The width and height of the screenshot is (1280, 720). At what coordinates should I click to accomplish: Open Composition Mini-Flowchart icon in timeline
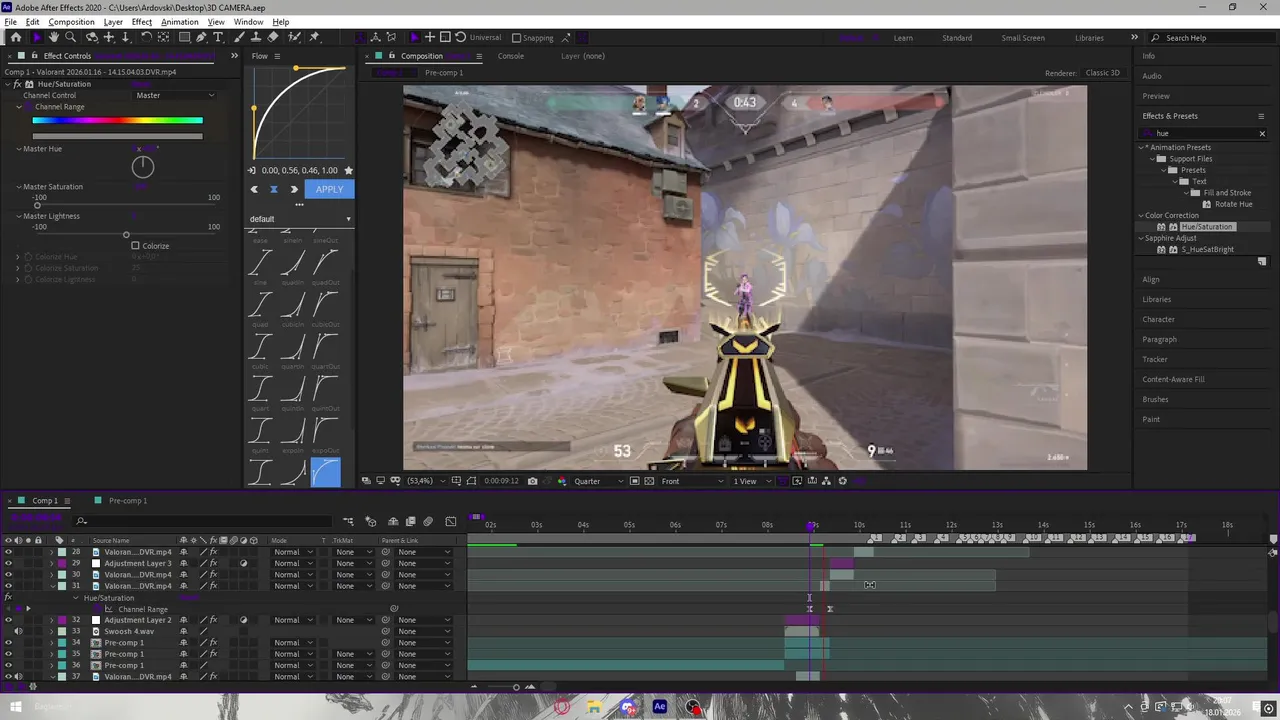point(348,521)
